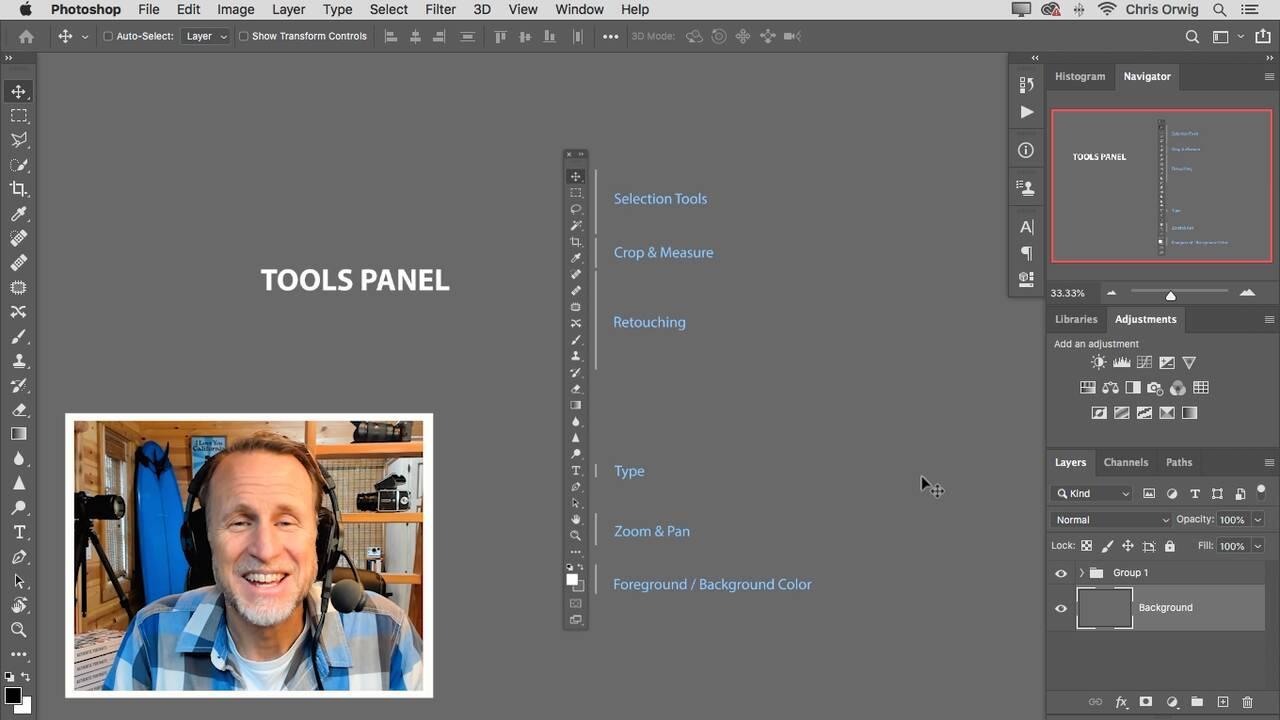Image resolution: width=1280 pixels, height=720 pixels.
Task: Open the Auto-Select Layer dropdown
Action: click(206, 36)
